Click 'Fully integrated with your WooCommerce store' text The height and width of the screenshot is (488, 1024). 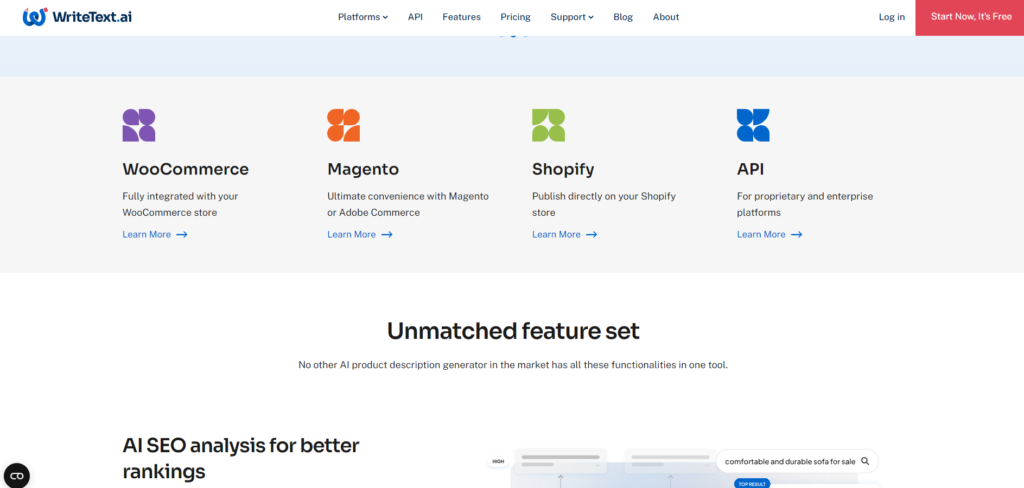click(180, 204)
